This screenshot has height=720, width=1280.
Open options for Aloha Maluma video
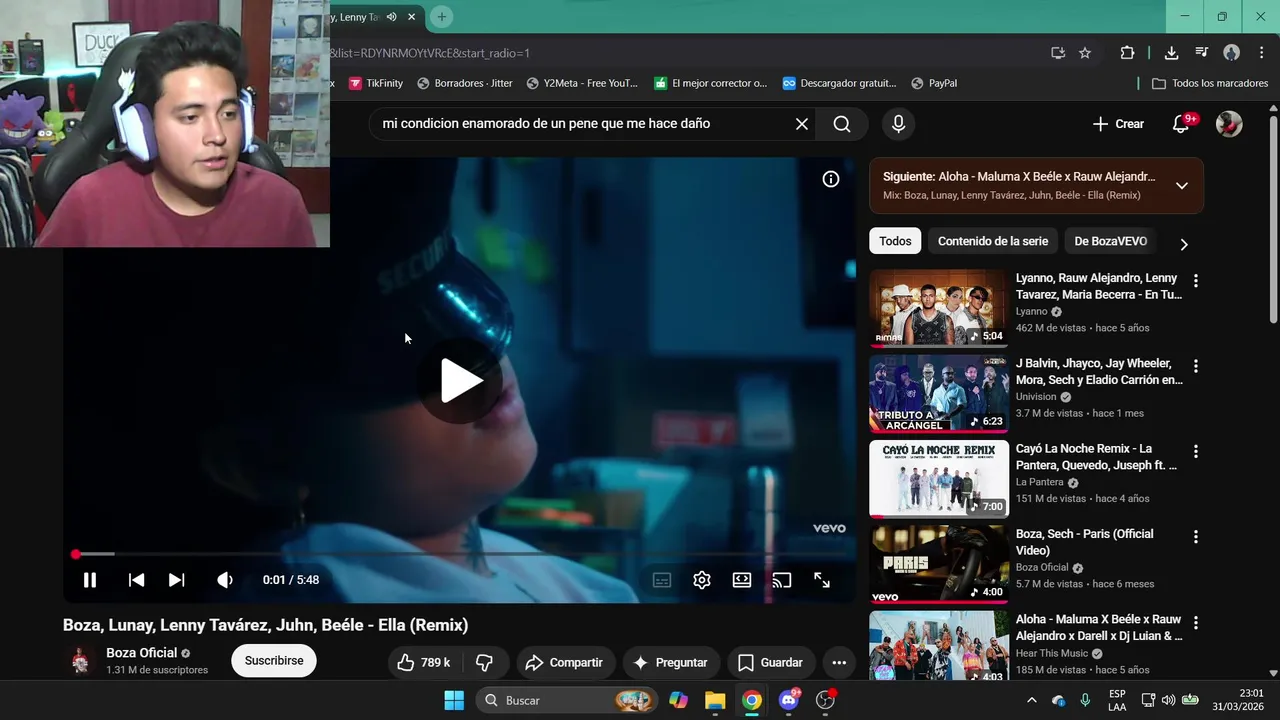(1195, 622)
